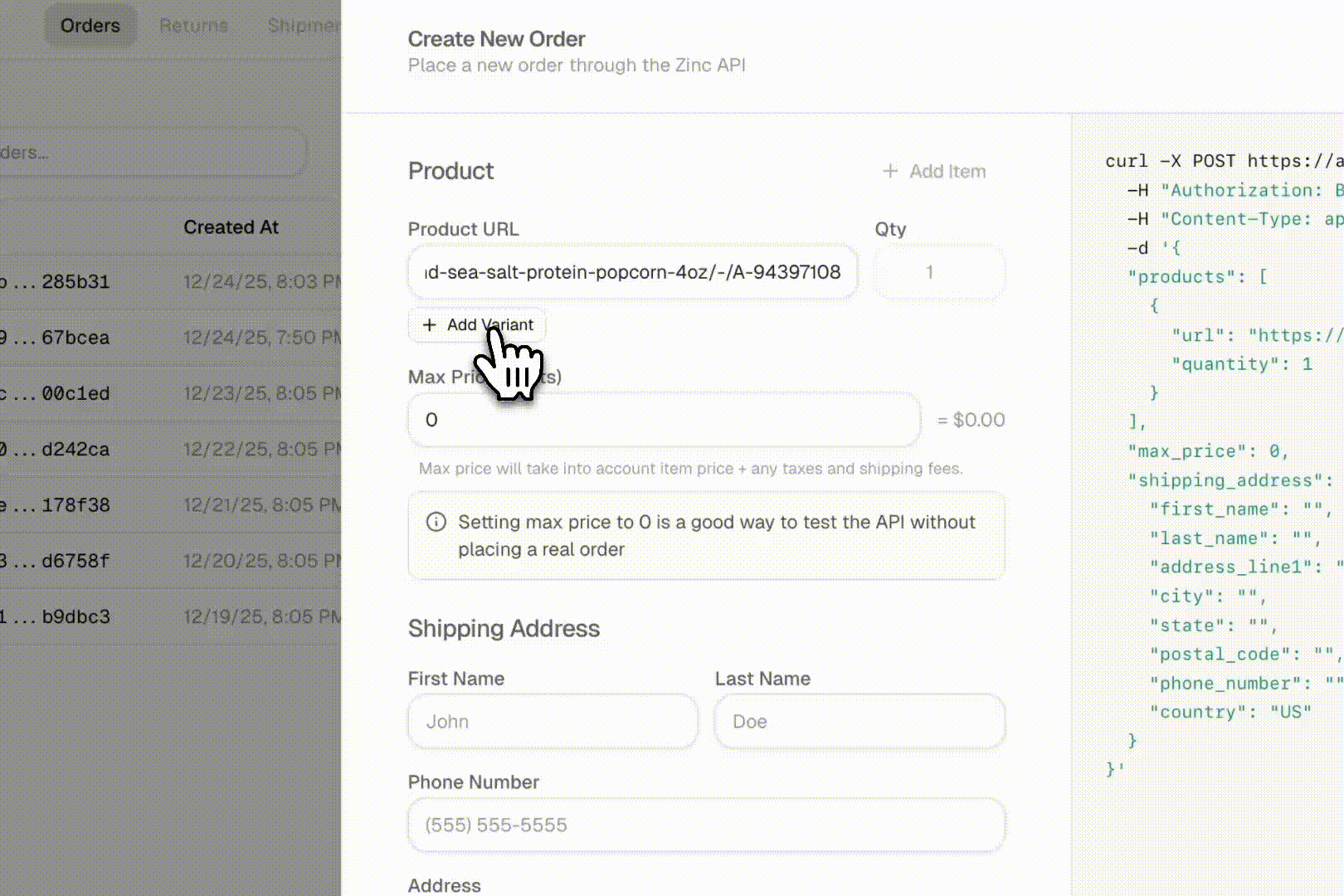Click the Created At column header
Screen dimensions: 1344x896
click(231, 226)
